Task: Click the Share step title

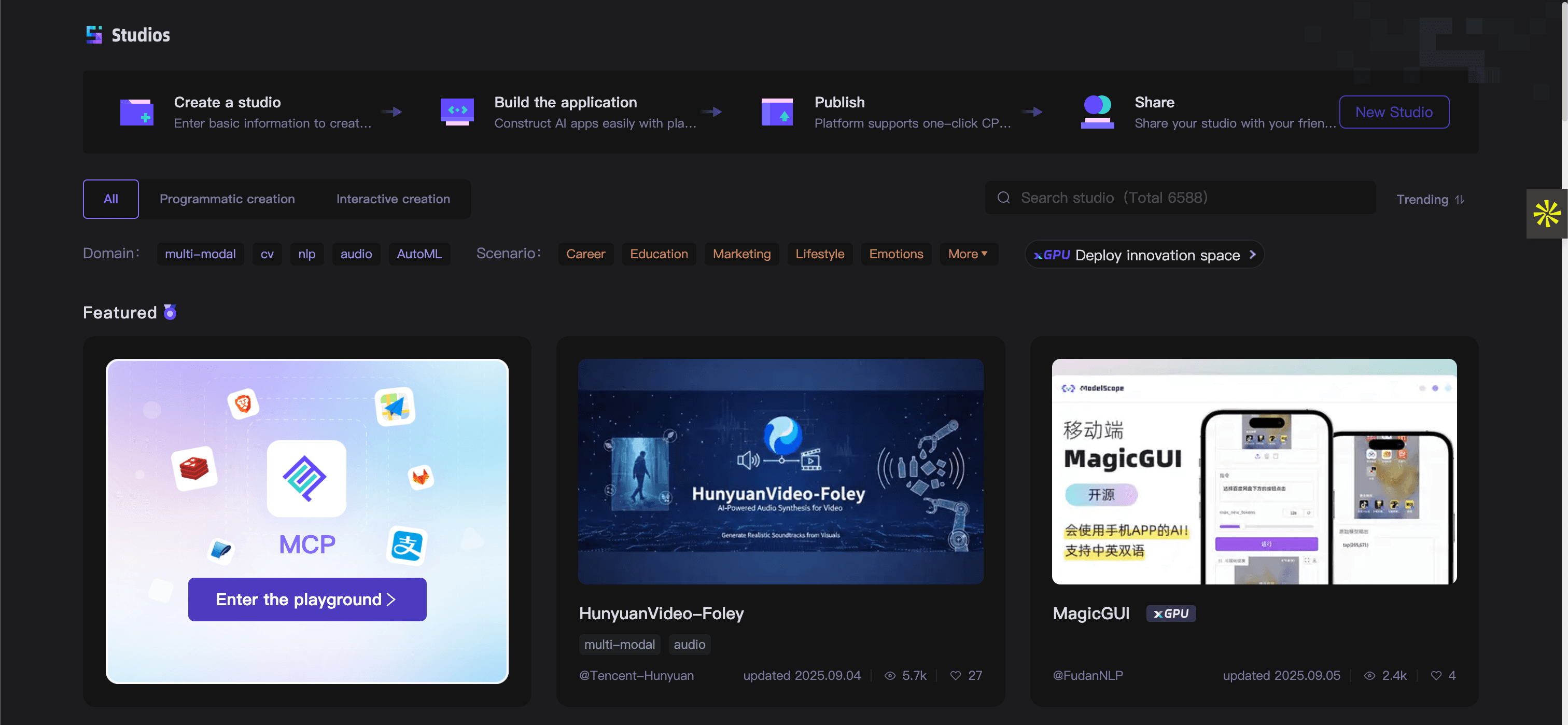Action: [1154, 102]
